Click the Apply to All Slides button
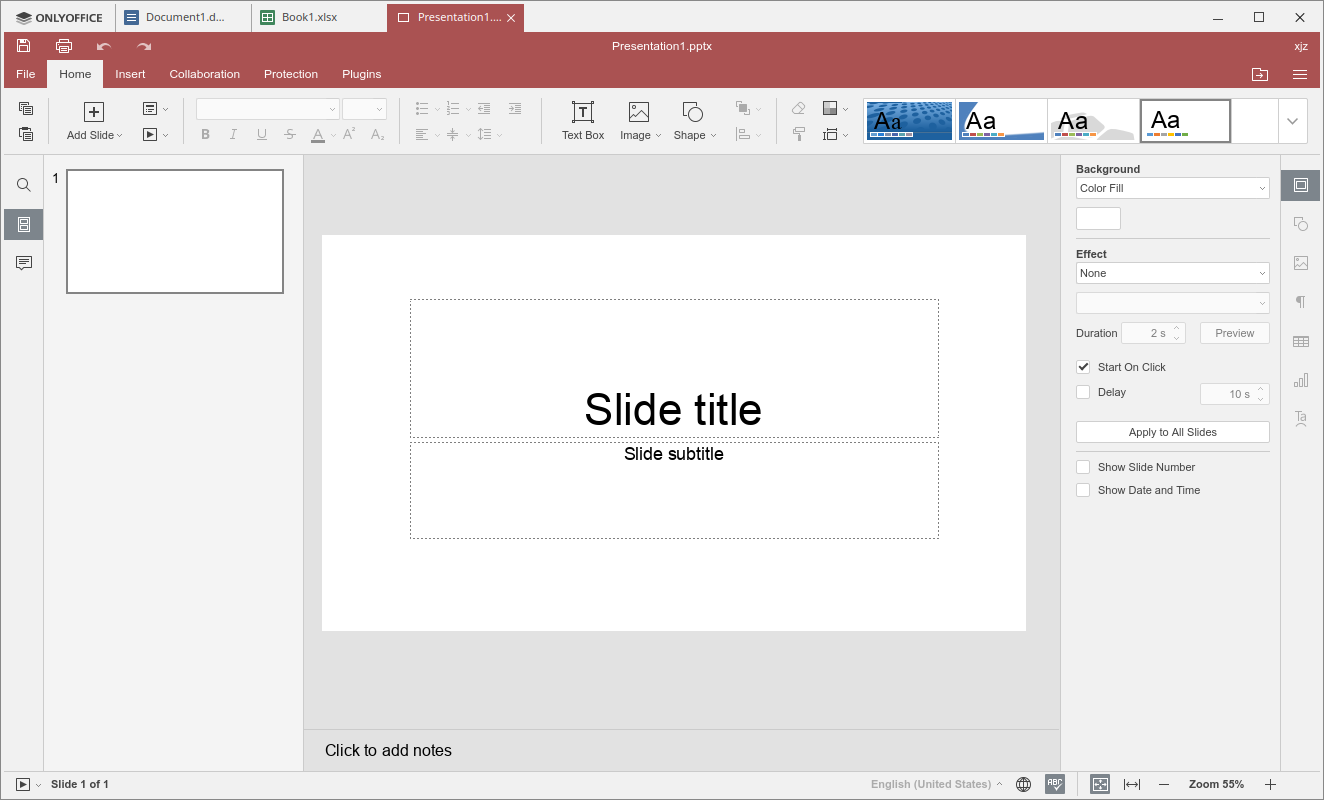The image size is (1324, 800). click(1172, 432)
